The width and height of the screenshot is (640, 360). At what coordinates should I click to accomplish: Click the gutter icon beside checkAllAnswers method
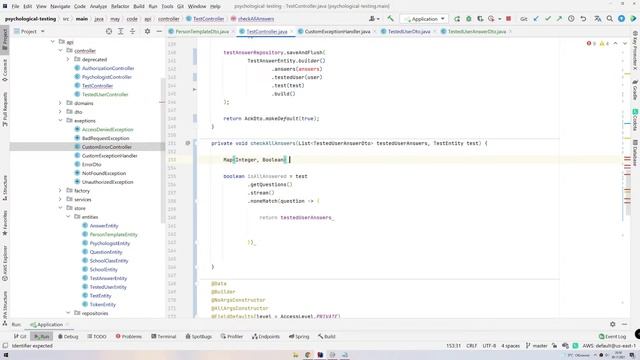click(x=187, y=143)
